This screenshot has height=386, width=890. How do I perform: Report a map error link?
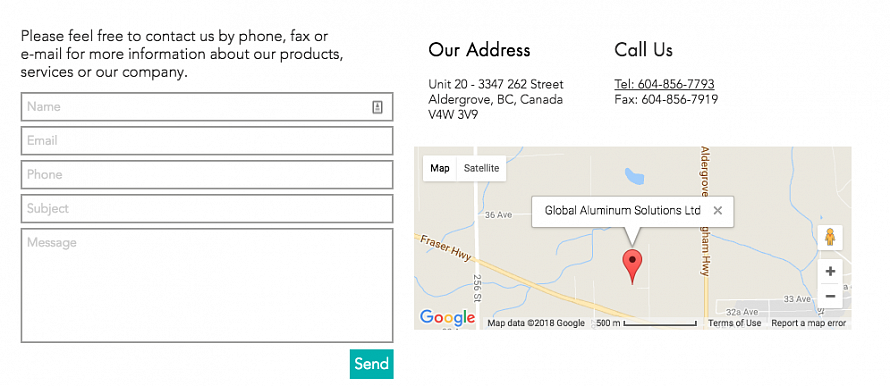pyautogui.click(x=808, y=323)
